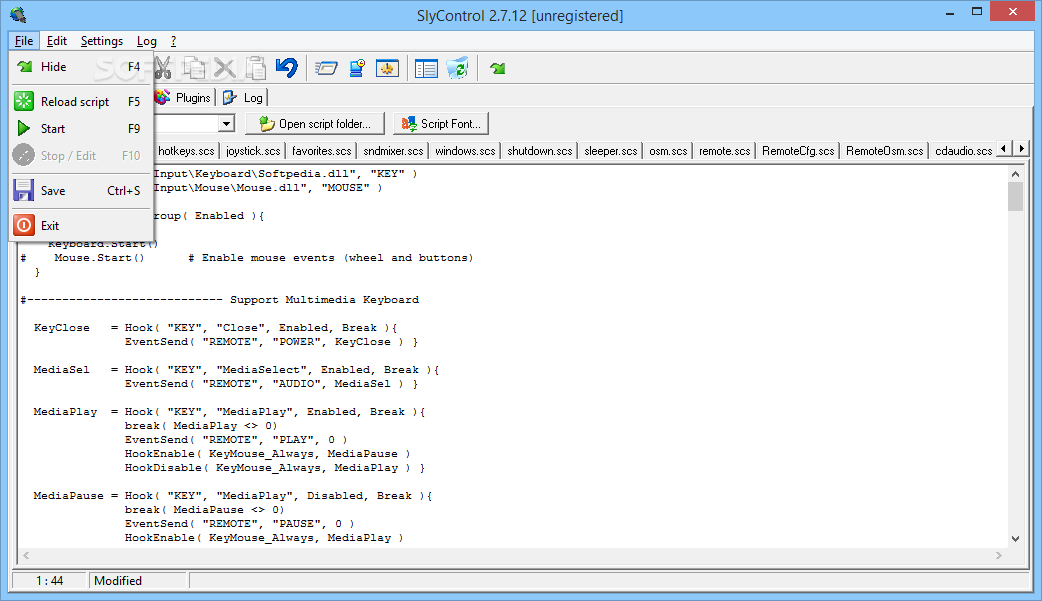Click the Hide menu item's green arrow icon
Screen dimensions: 1042x601
click(25, 66)
